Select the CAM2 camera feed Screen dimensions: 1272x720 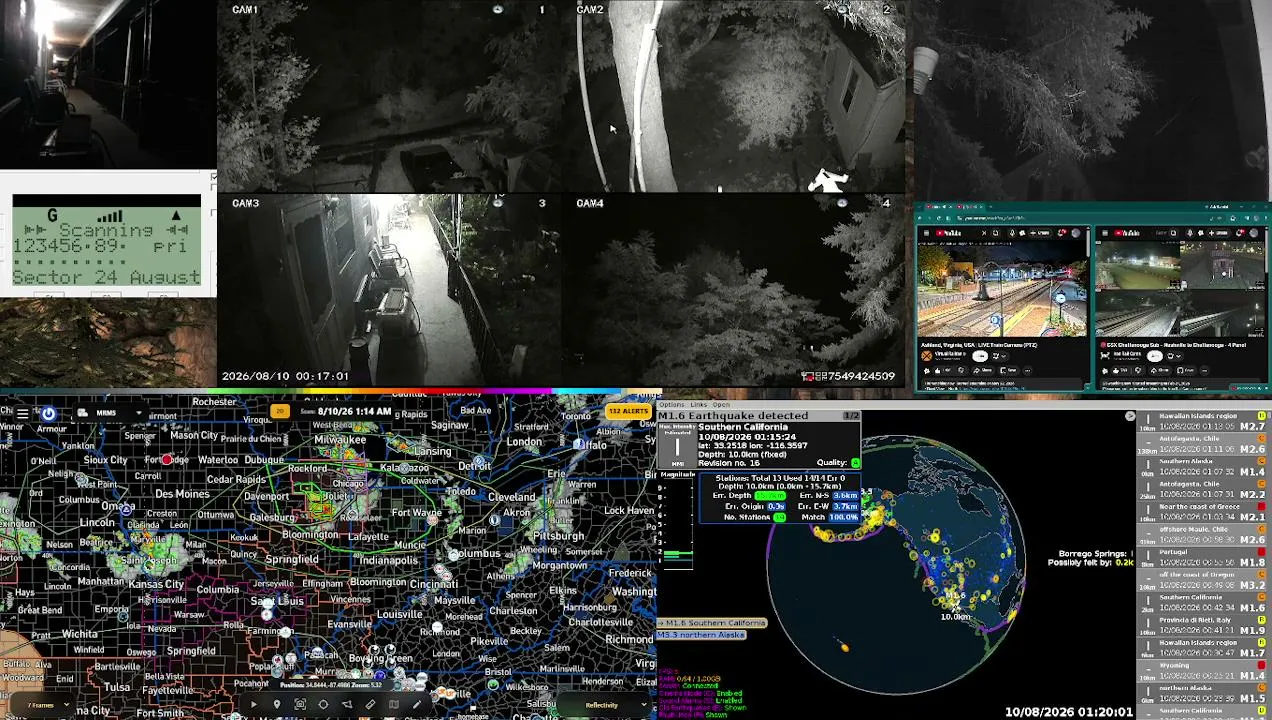734,96
